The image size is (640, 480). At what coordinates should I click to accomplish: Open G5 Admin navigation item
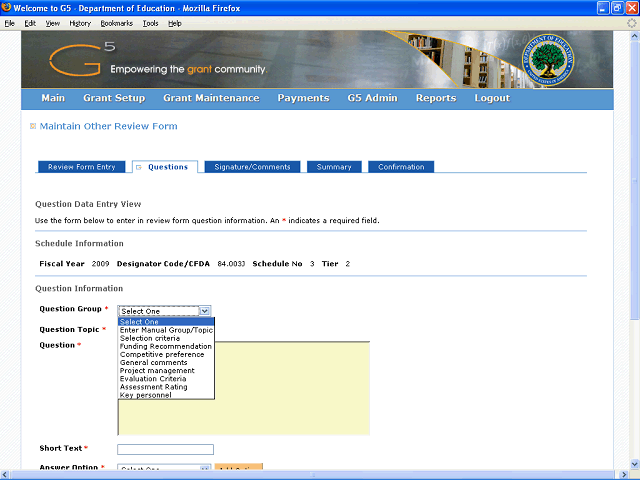373,98
